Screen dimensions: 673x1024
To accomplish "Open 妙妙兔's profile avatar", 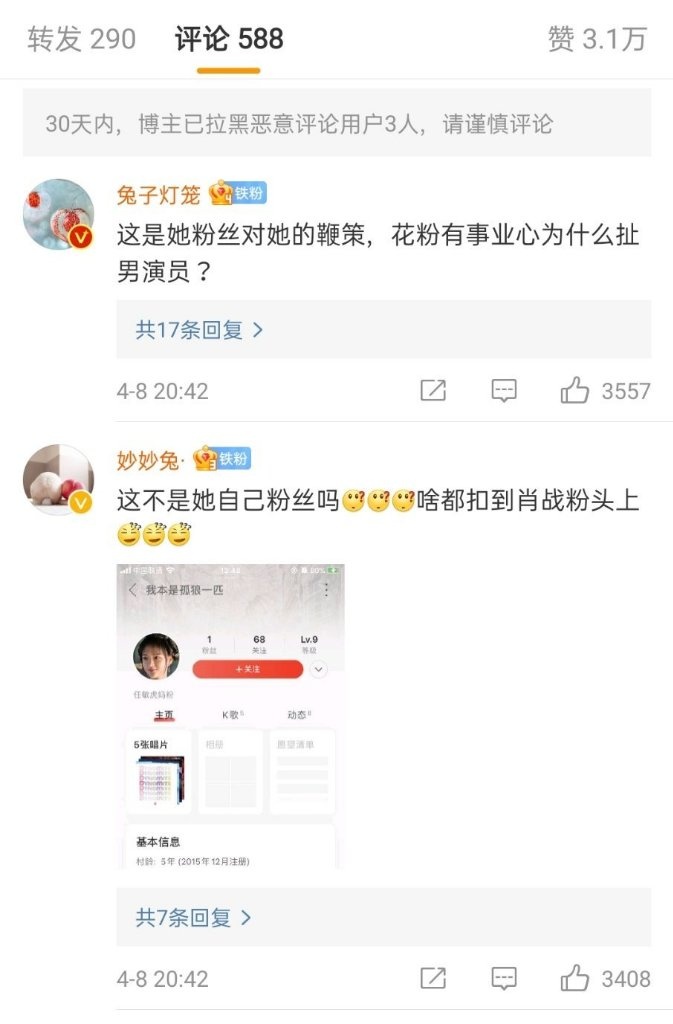I will pyautogui.click(x=58, y=479).
